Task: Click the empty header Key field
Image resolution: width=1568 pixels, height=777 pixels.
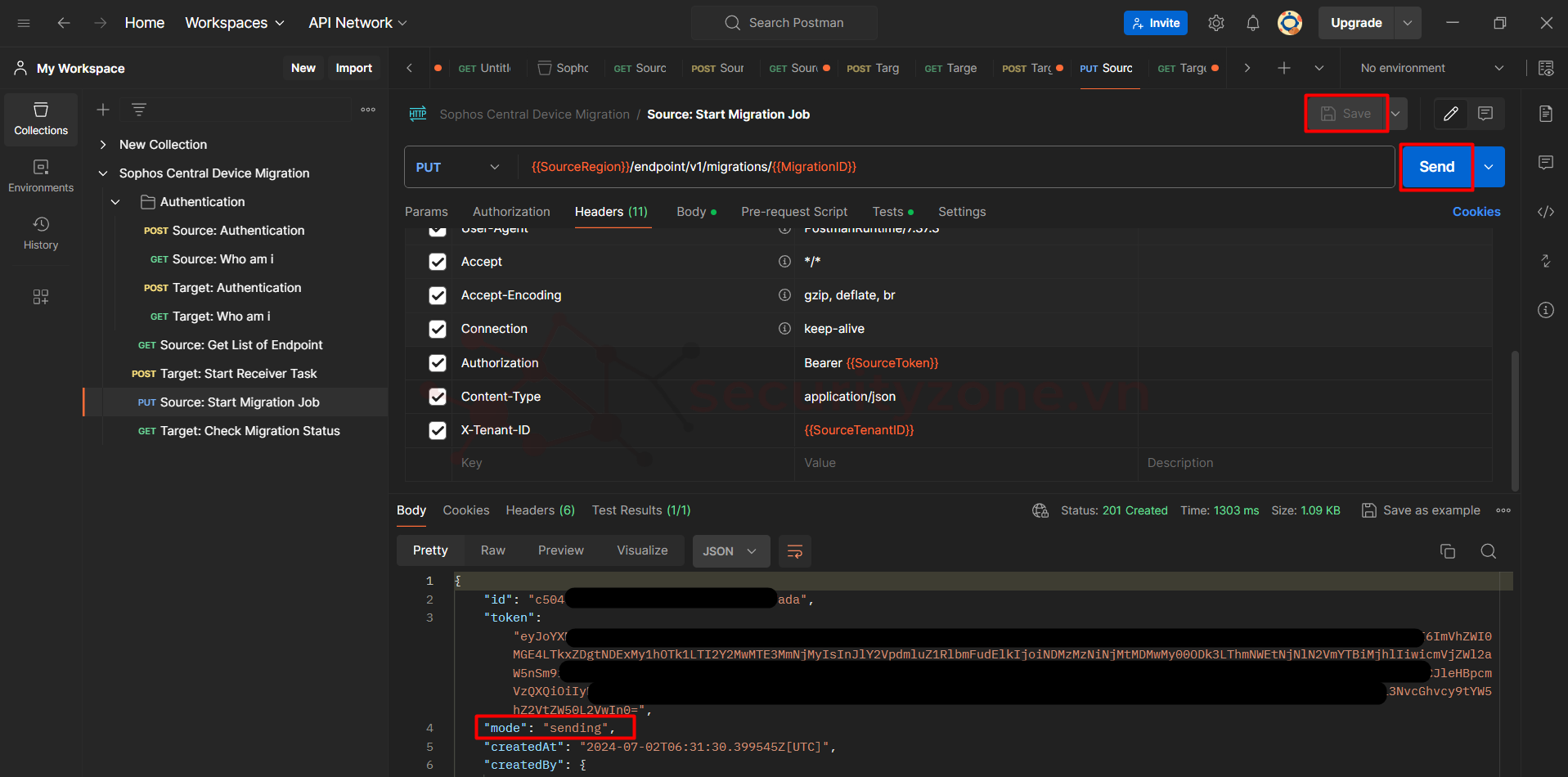Action: pyautogui.click(x=622, y=463)
